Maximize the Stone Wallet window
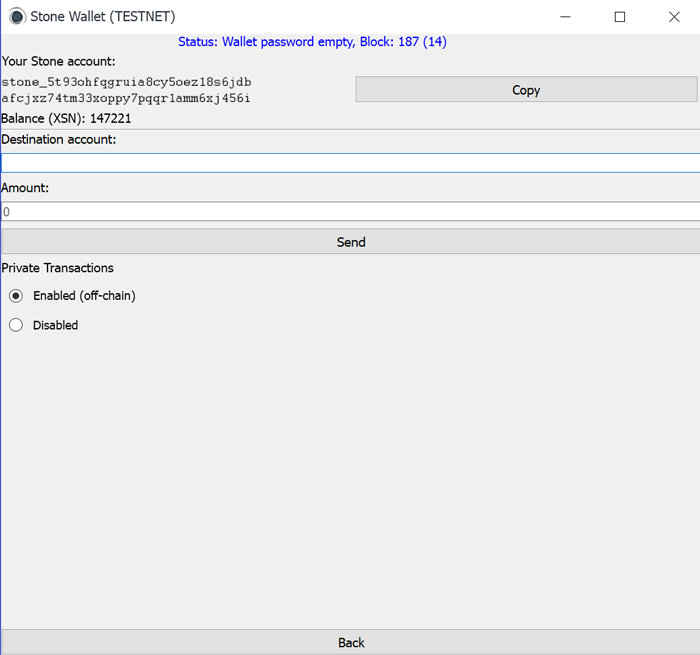This screenshot has height=655, width=700. [620, 17]
